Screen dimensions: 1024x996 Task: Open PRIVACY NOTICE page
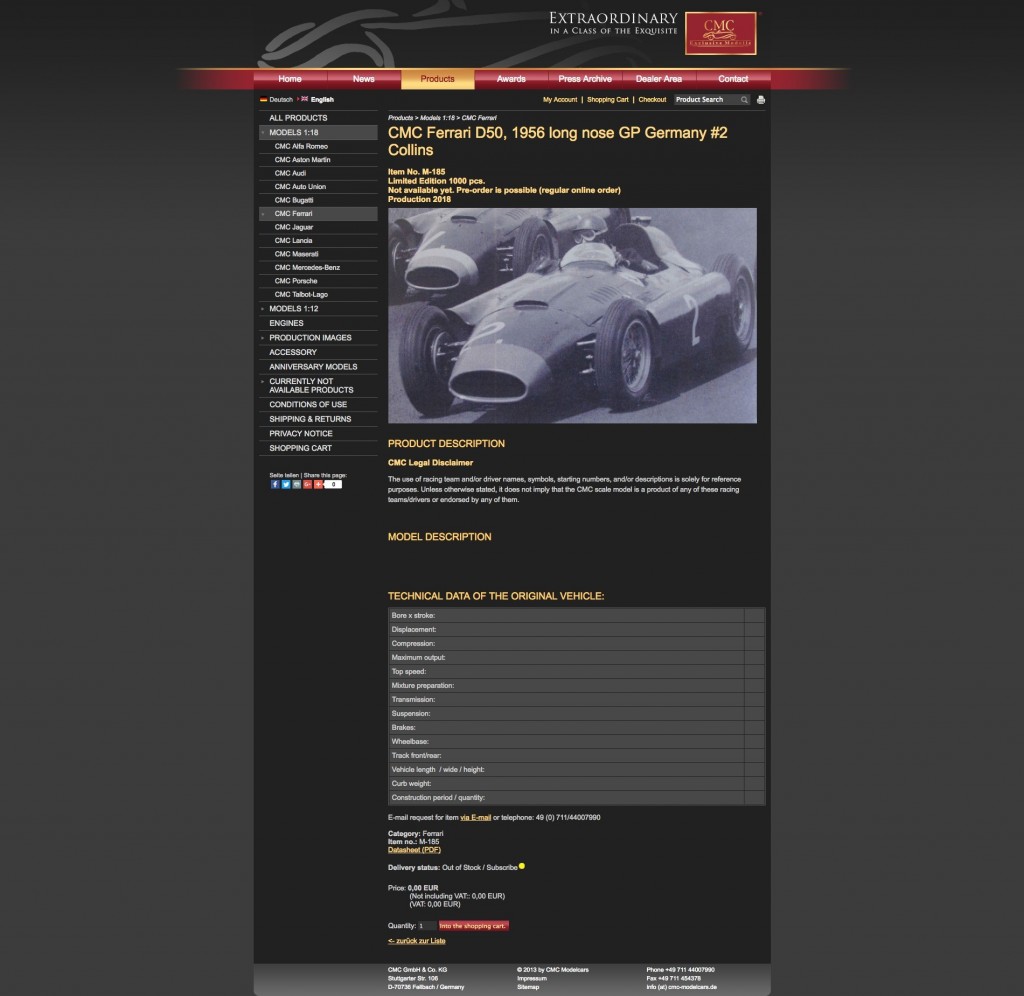(x=318, y=434)
